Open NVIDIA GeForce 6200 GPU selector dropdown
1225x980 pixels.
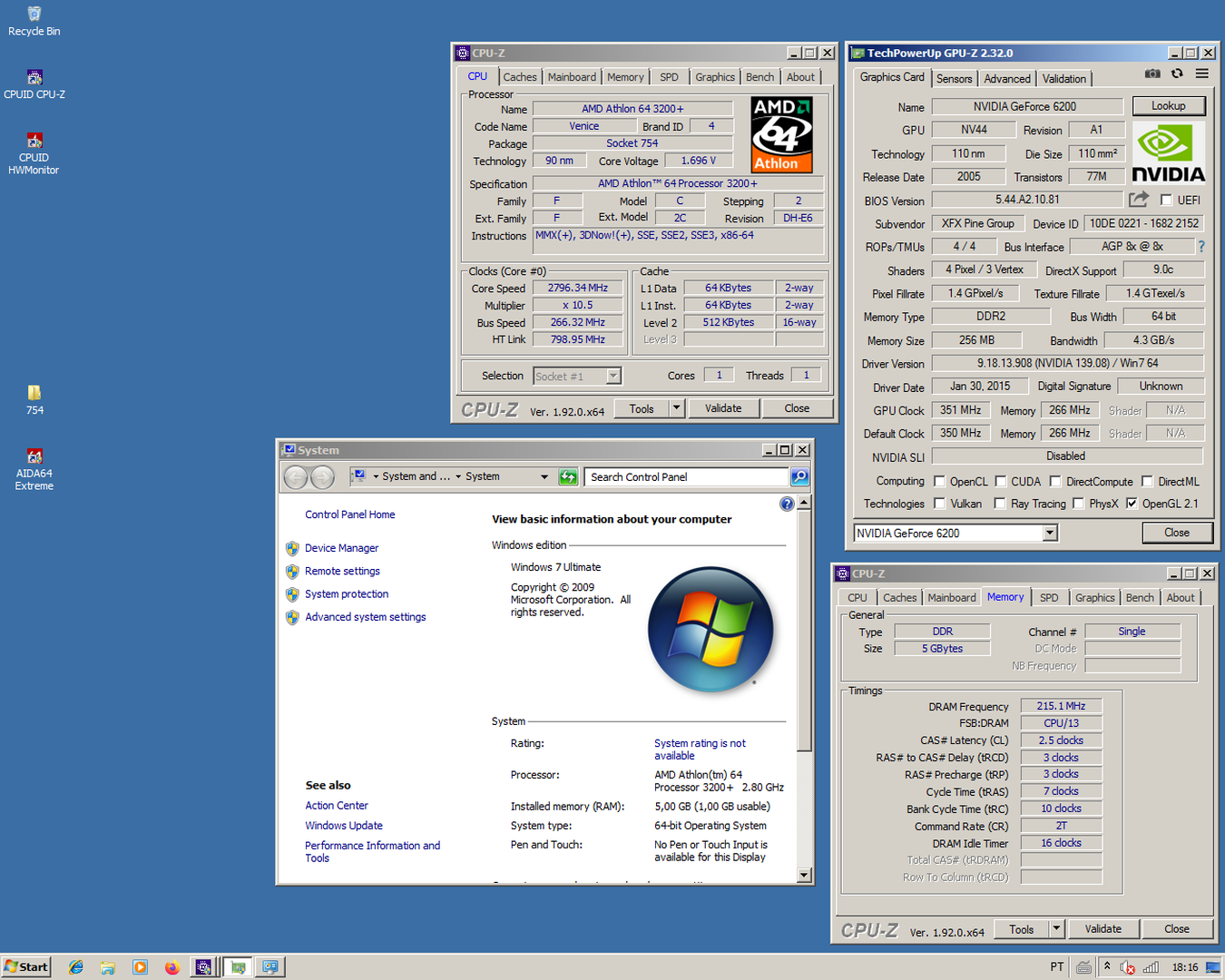pos(1050,534)
